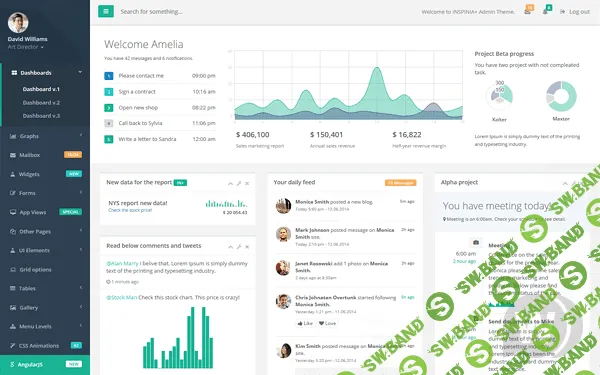Open the Art Director dropdown
This screenshot has height=375, width=600.
coord(26,47)
